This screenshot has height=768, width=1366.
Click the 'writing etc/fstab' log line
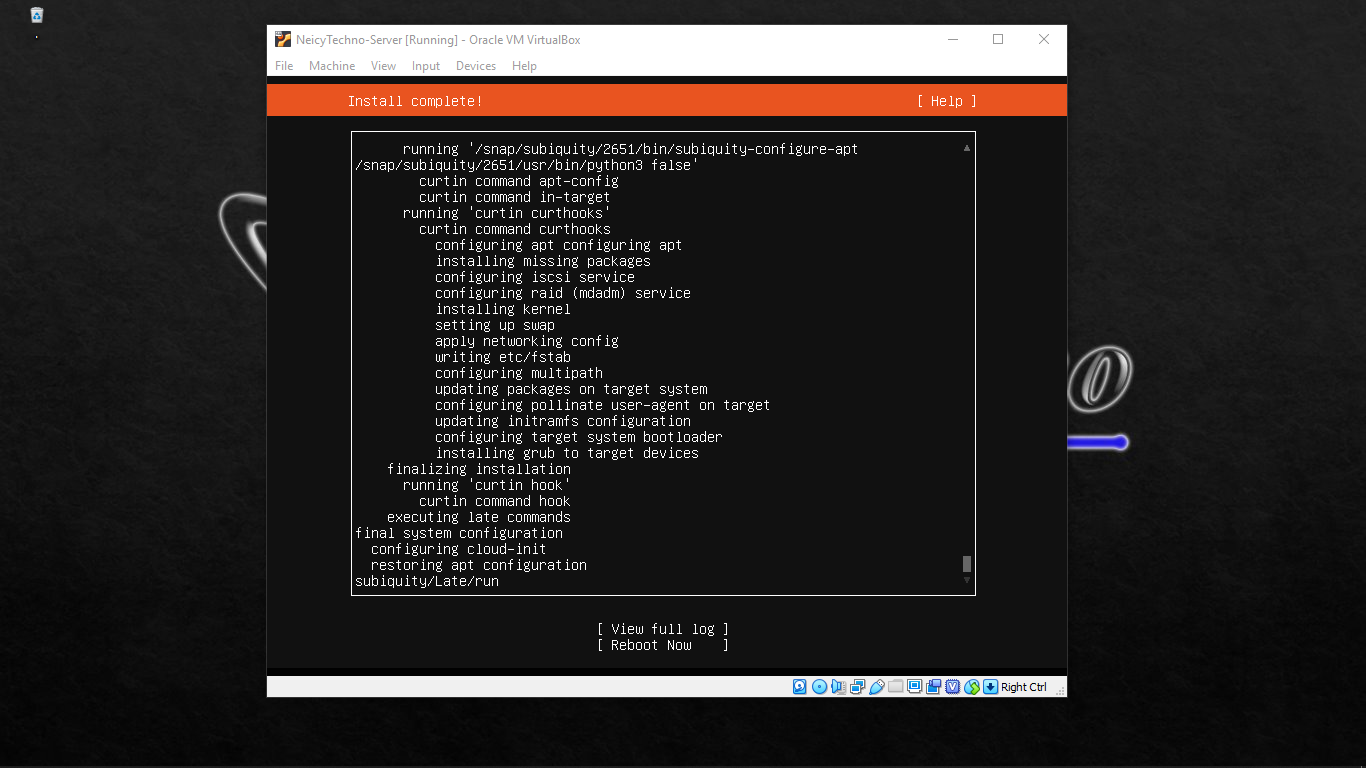[503, 357]
